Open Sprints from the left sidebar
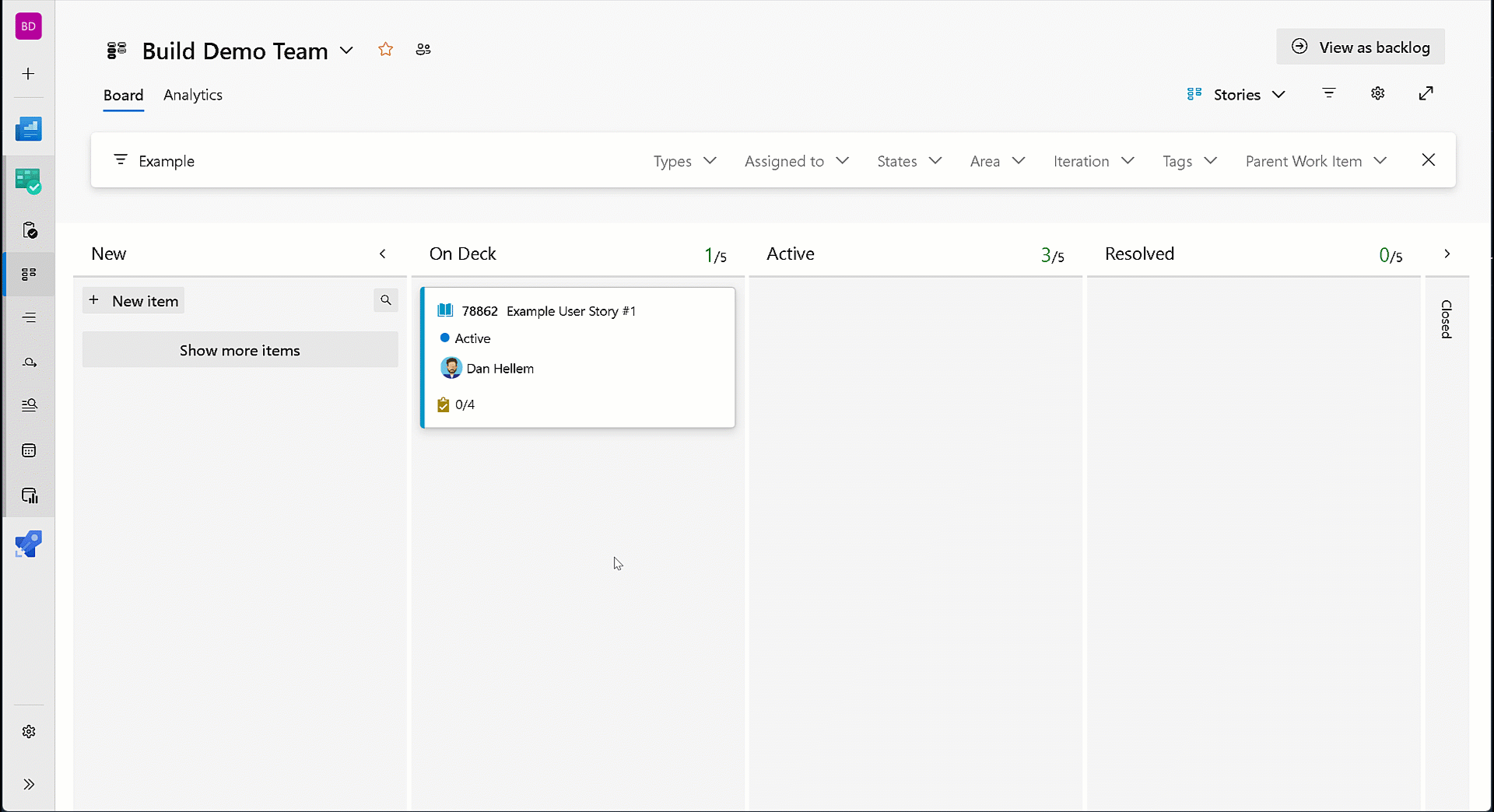The image size is (1494, 812). 29,362
